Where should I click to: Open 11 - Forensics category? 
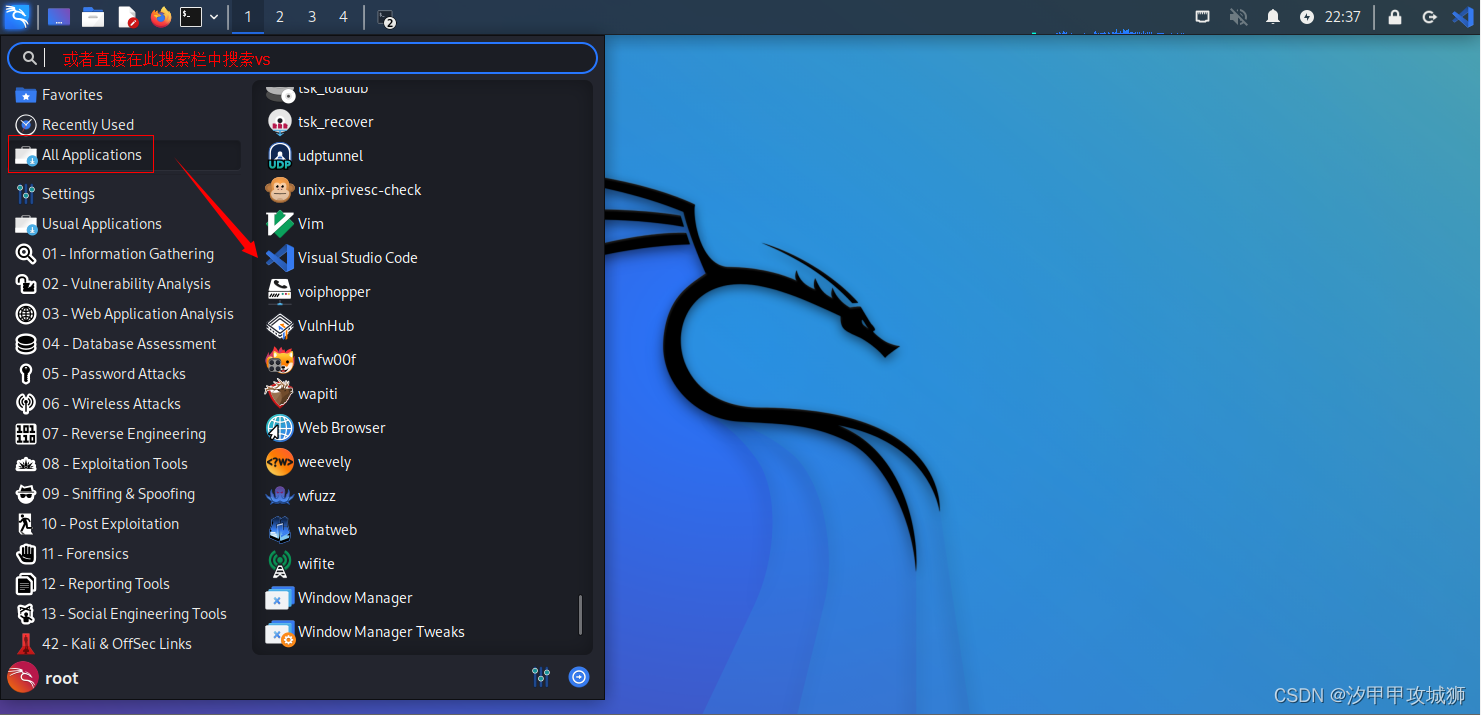127,554
